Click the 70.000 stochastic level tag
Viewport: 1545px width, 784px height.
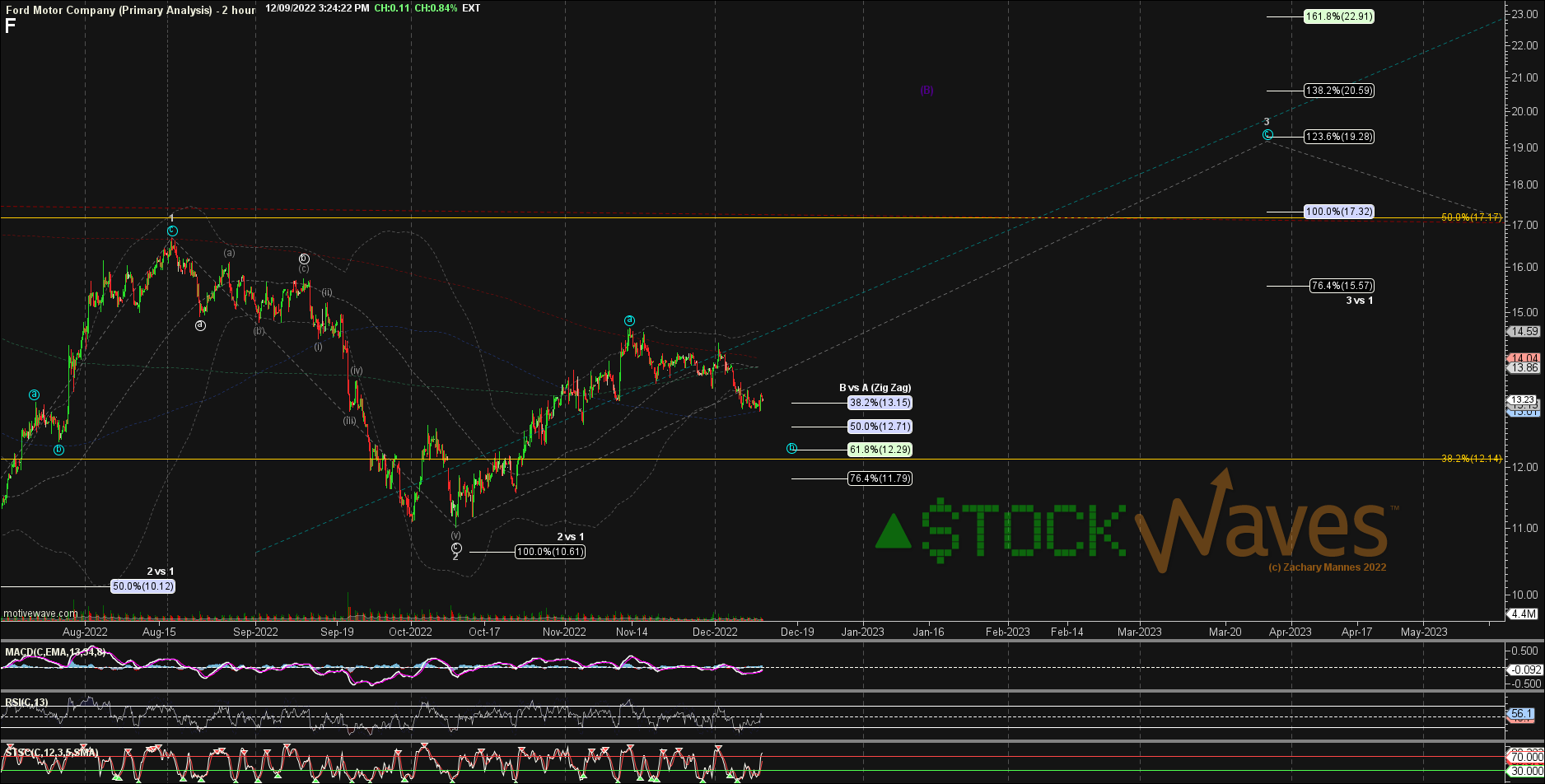click(x=1524, y=756)
